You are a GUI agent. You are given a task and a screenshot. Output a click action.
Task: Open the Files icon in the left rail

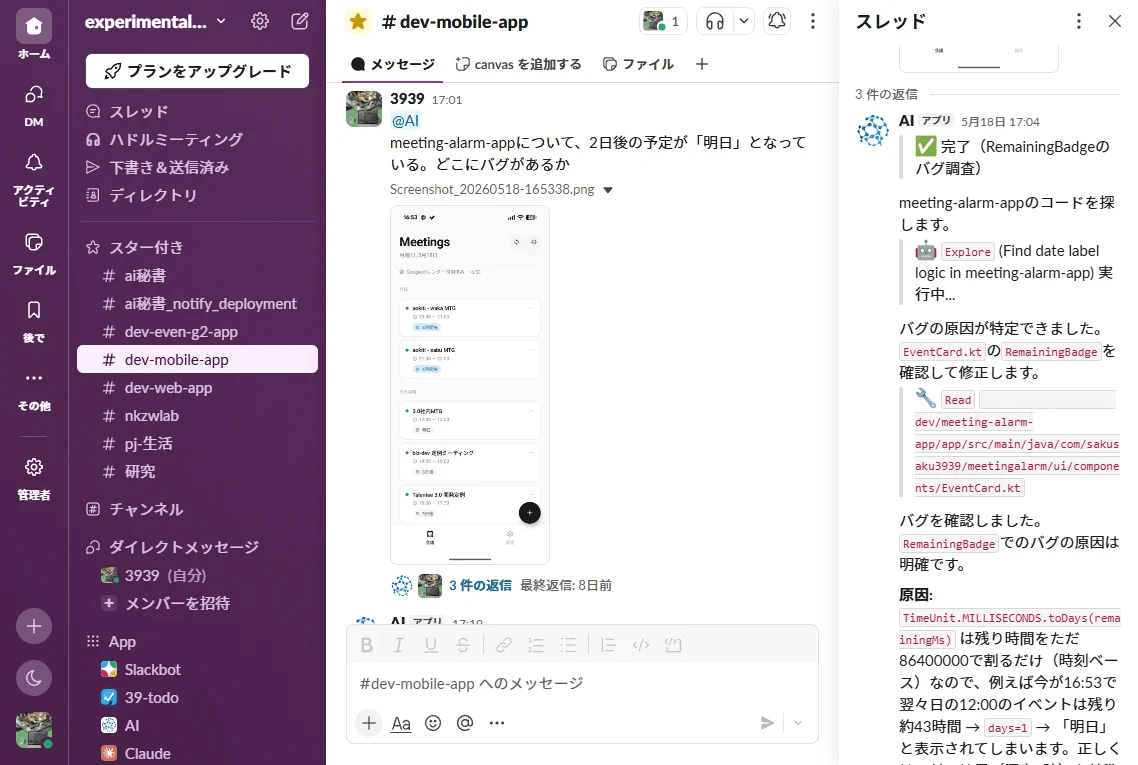(x=33, y=242)
